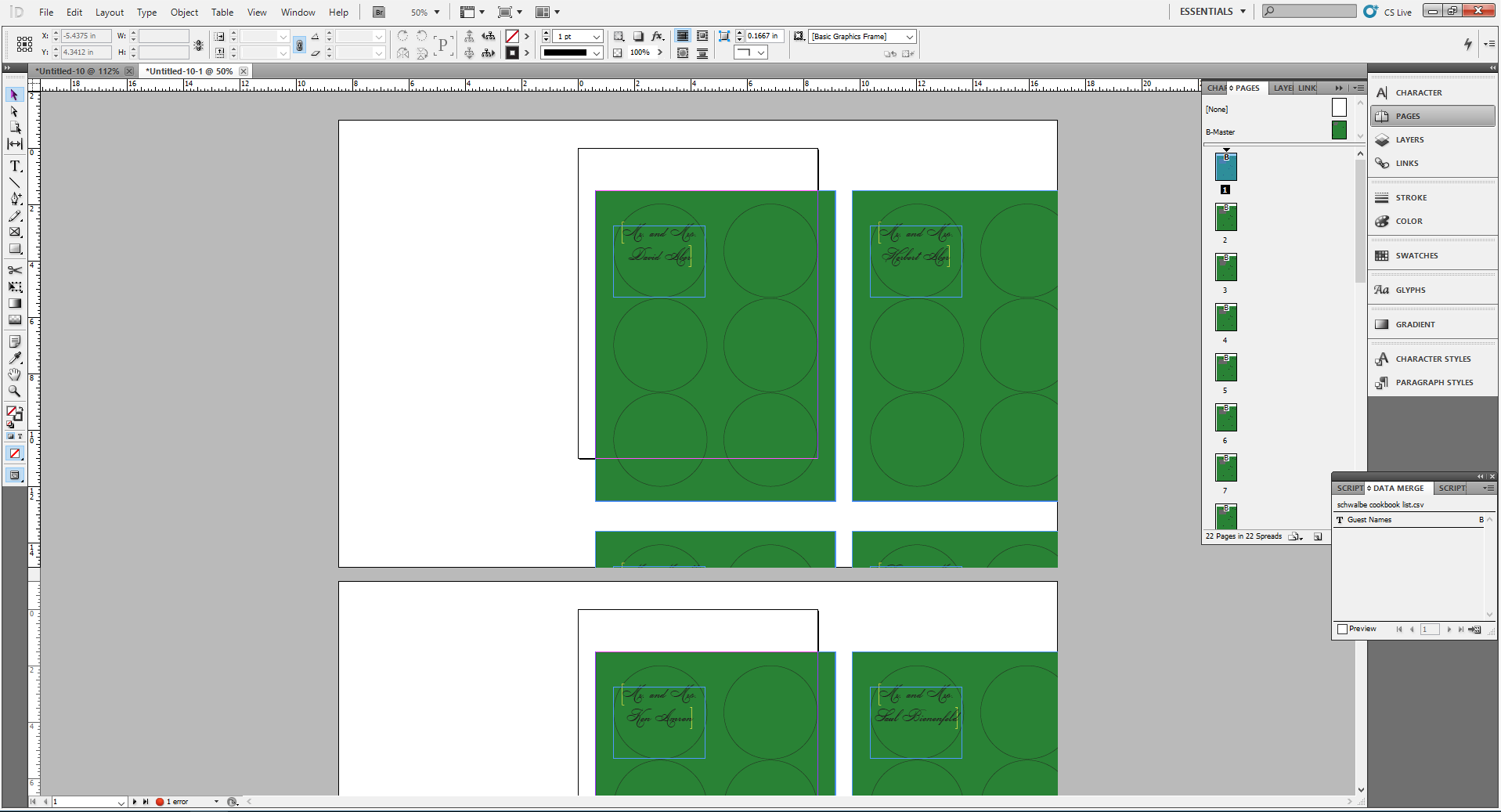Switch to the LAYE tab in panel group
The height and width of the screenshot is (812, 1501).
click(x=1283, y=88)
